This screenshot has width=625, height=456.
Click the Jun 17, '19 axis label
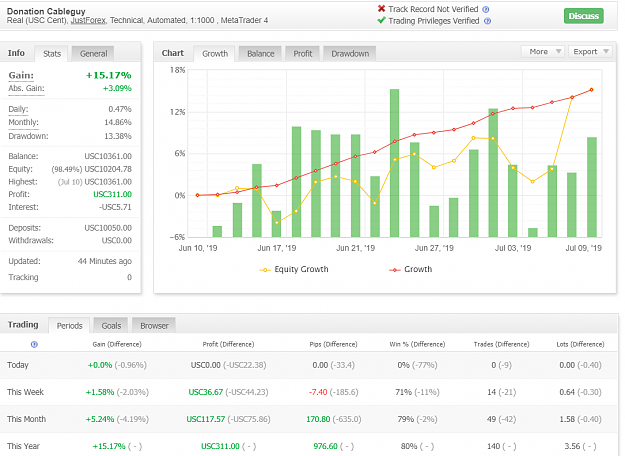click(277, 248)
